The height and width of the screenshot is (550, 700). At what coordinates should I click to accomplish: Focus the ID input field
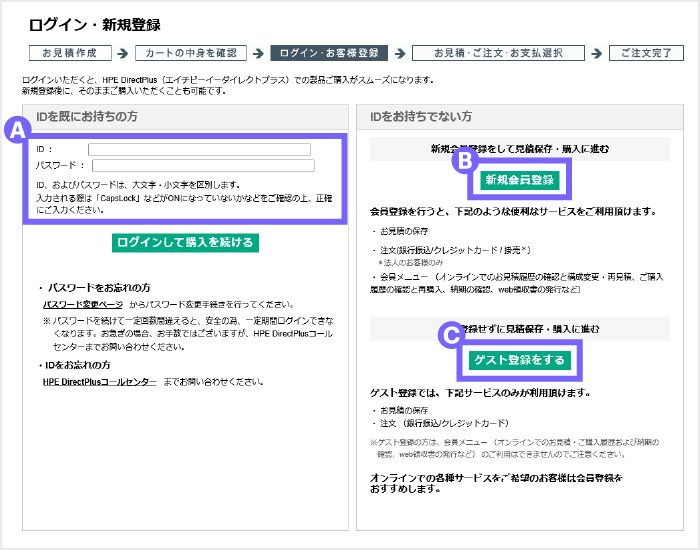pyautogui.click(x=198, y=150)
